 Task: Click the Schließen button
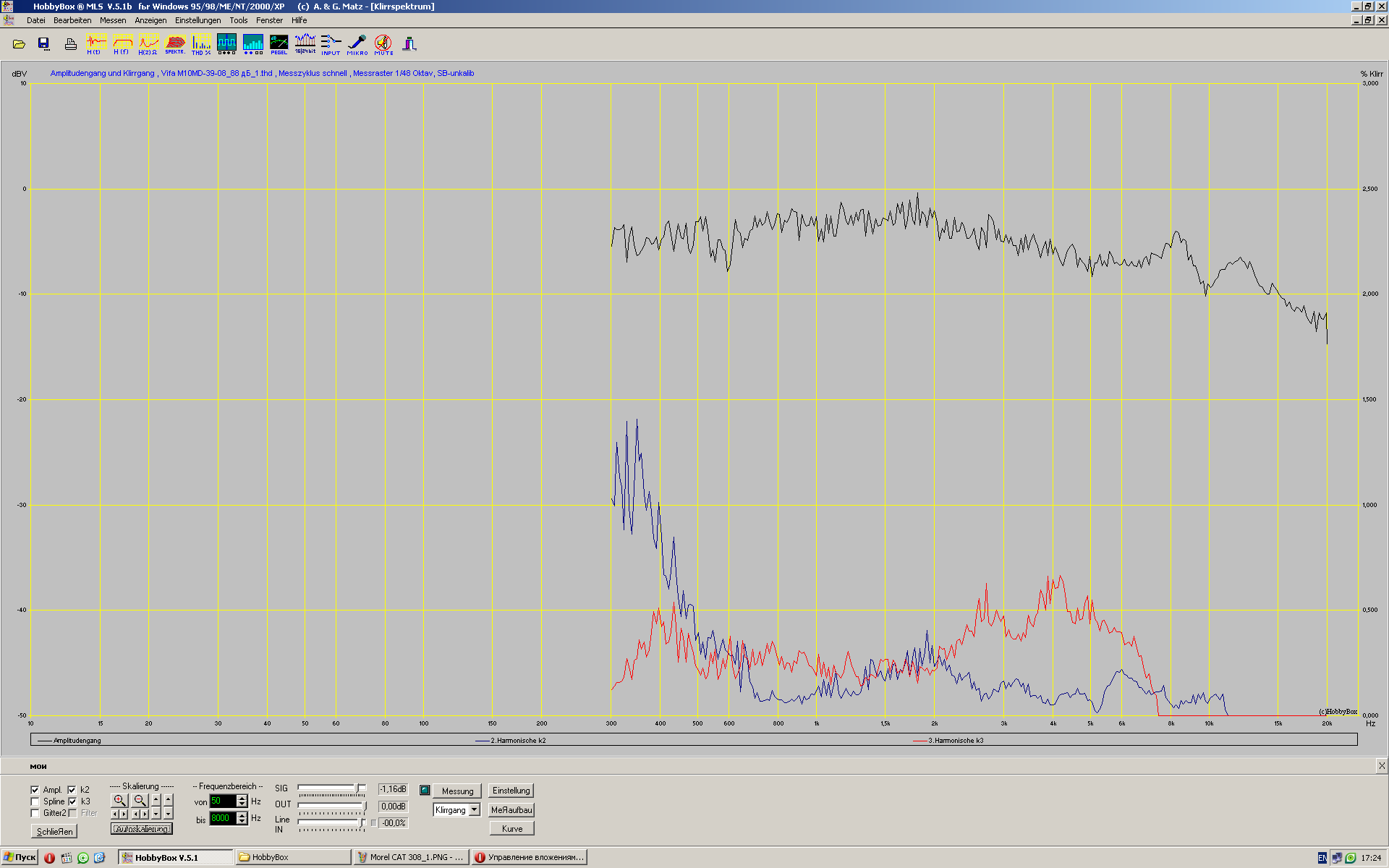pyautogui.click(x=54, y=832)
